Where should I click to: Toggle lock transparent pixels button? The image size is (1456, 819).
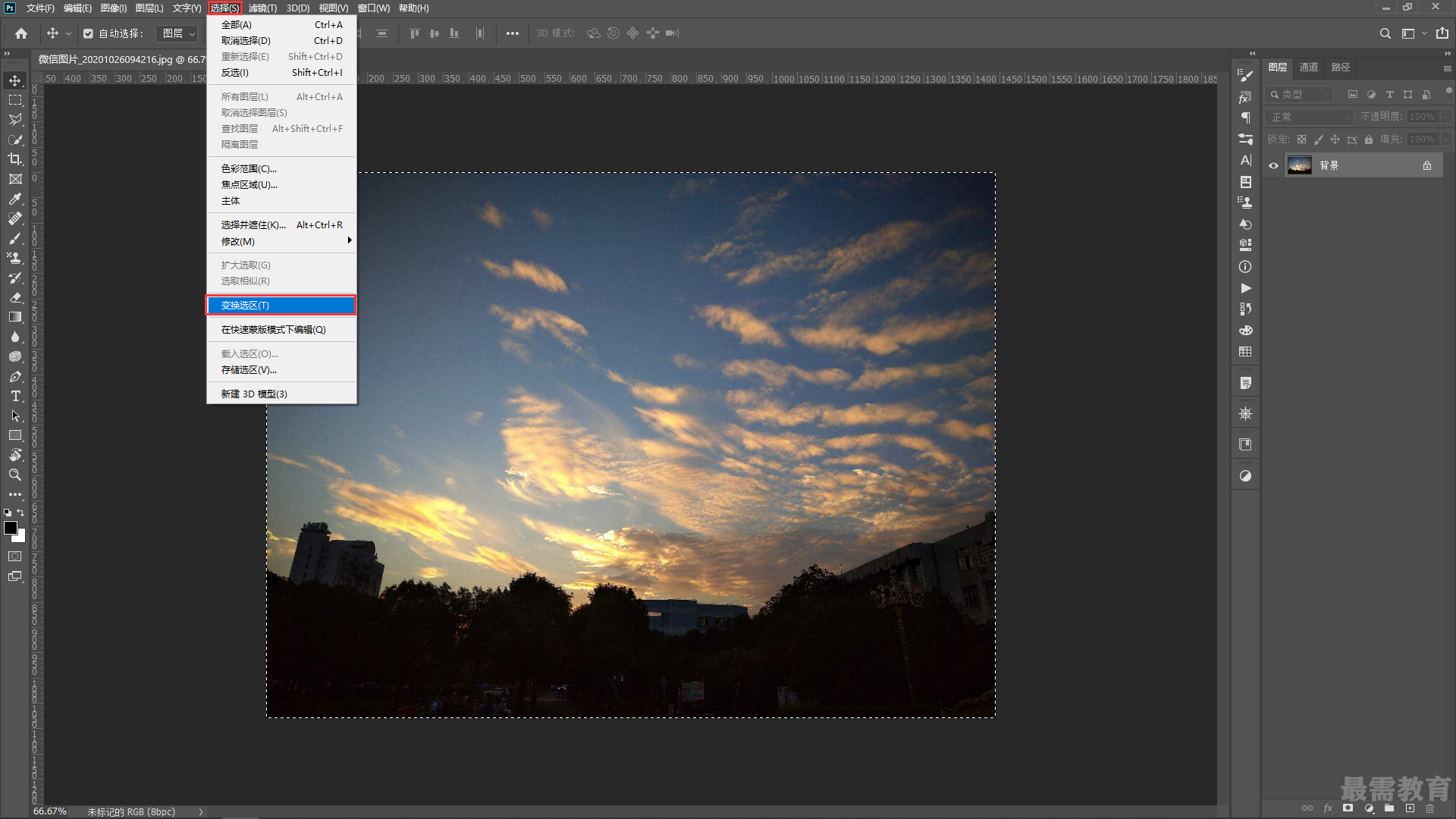(1301, 140)
